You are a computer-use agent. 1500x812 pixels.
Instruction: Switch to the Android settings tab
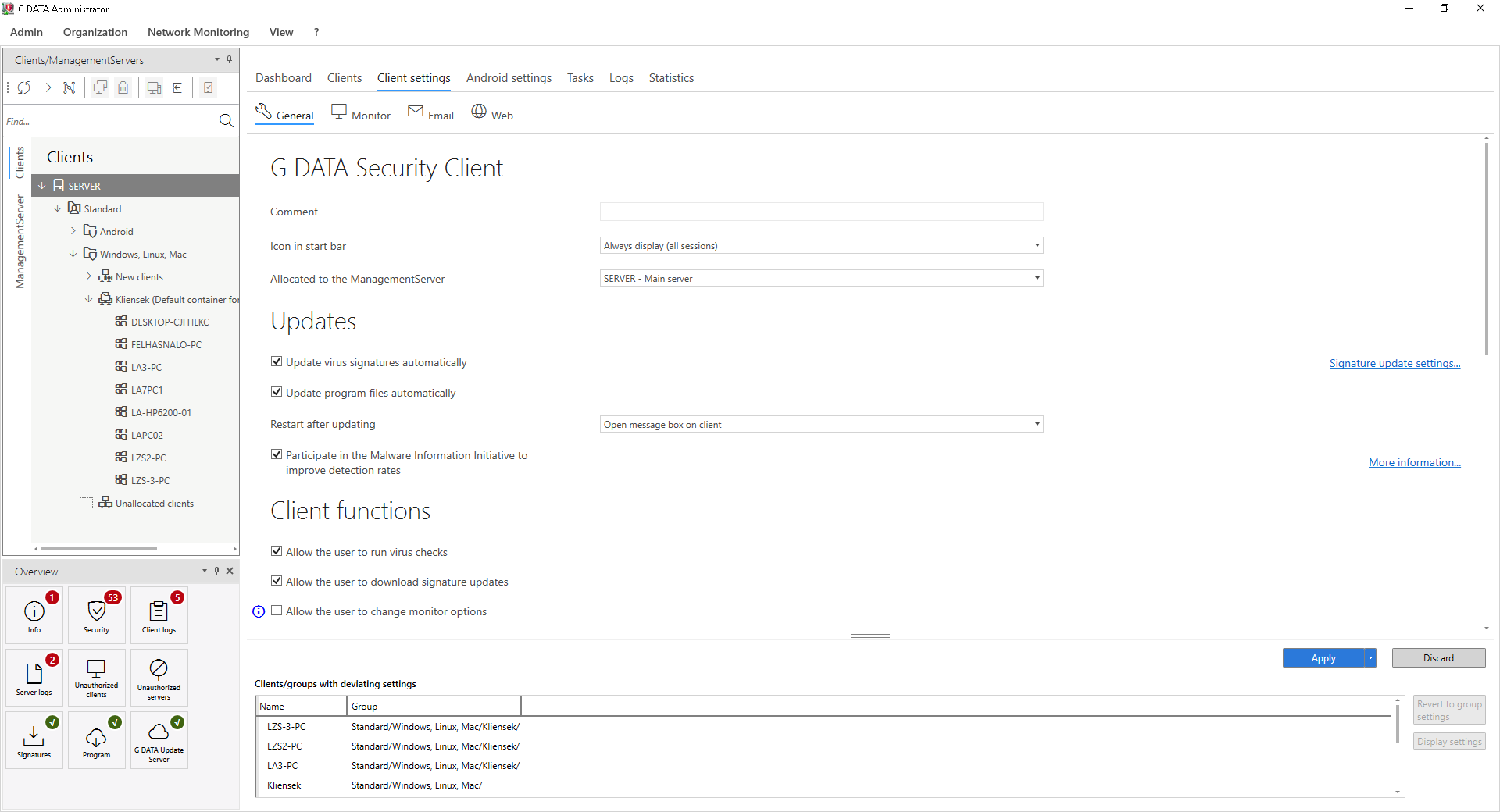509,77
